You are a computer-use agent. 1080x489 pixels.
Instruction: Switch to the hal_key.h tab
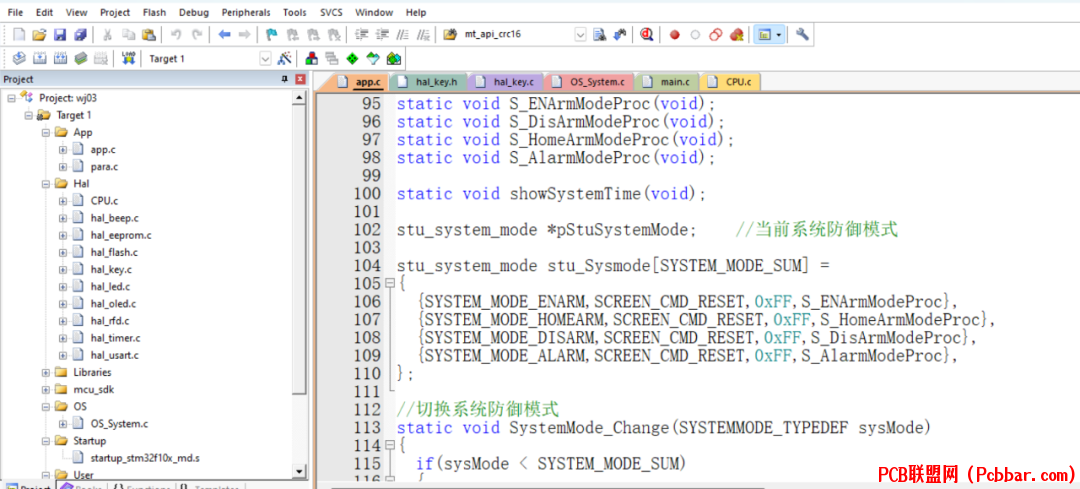428,82
